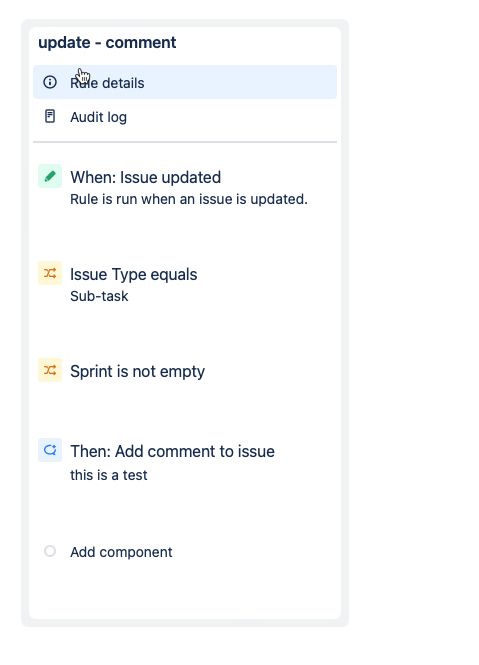
Task: Open Rule details
Action: (185, 82)
